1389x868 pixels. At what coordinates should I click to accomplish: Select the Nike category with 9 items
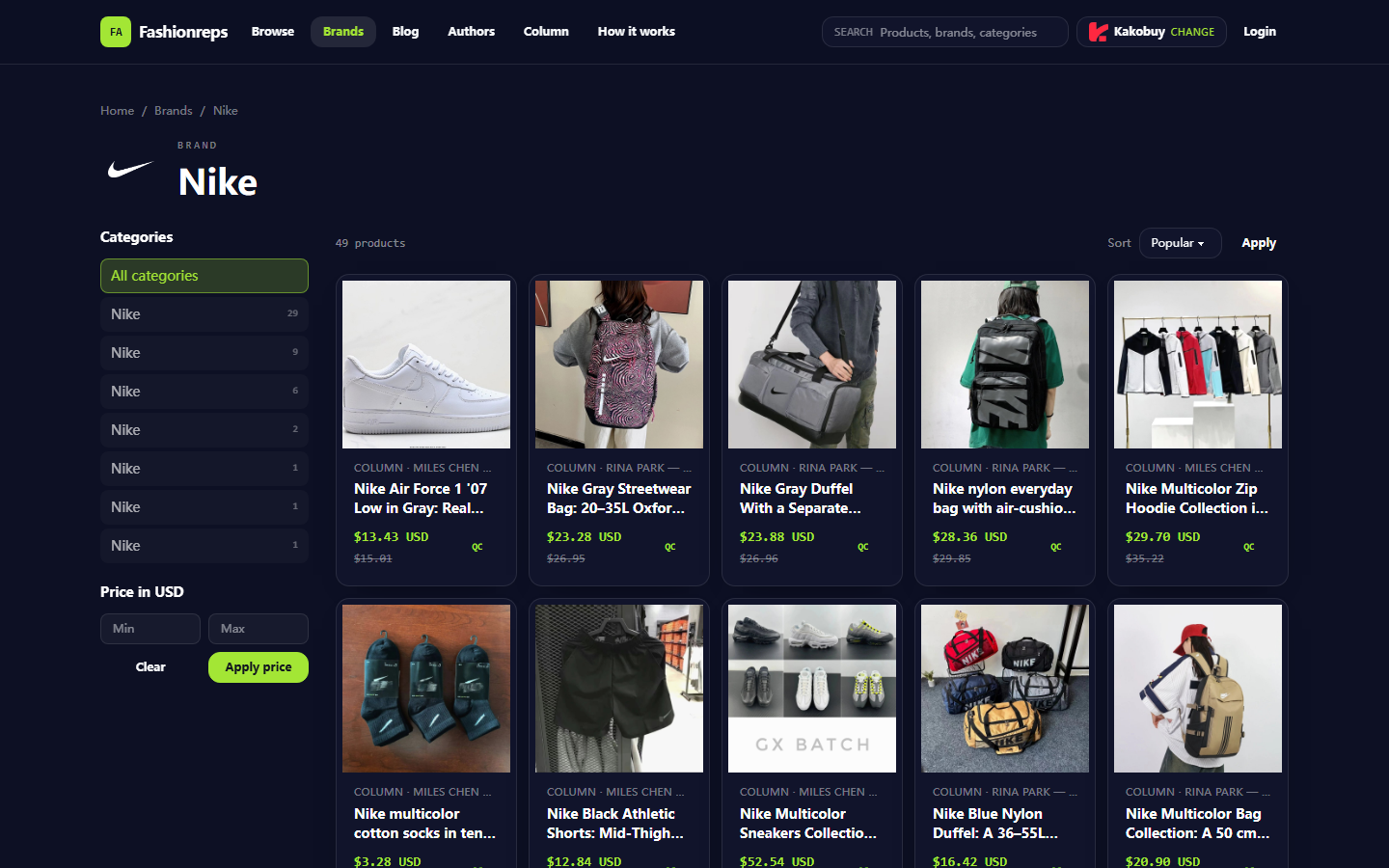tap(204, 353)
